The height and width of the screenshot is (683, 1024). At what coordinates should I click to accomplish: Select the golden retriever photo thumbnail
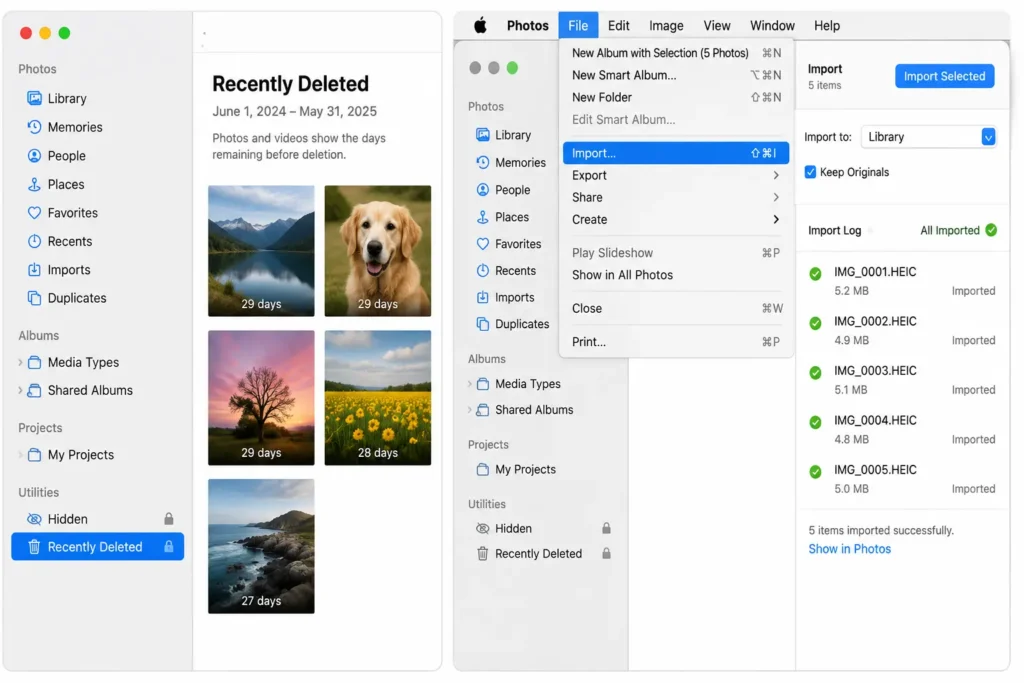(377, 251)
